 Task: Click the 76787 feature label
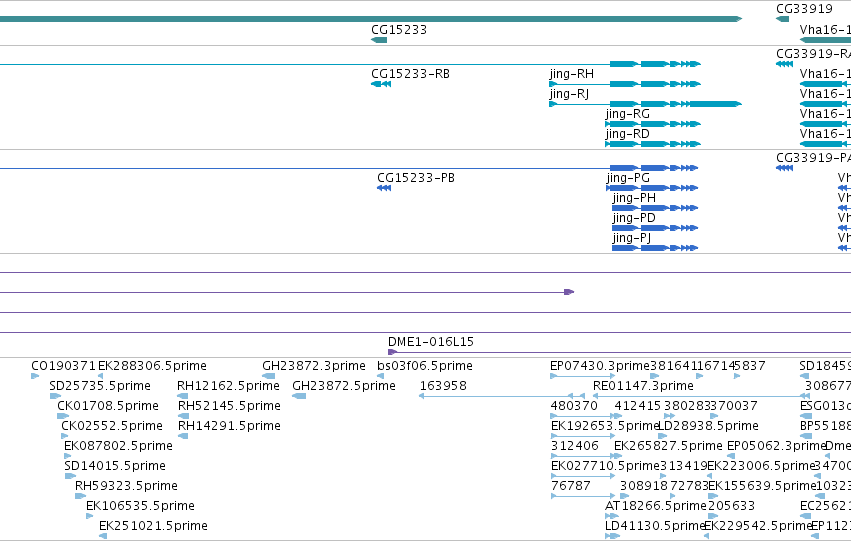pos(570,486)
